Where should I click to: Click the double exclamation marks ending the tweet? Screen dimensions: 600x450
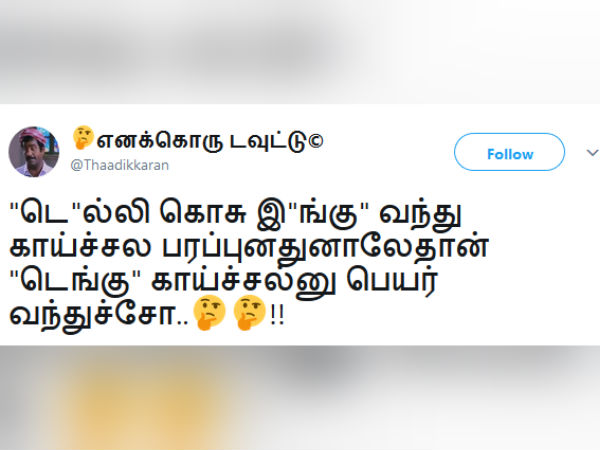point(277,315)
